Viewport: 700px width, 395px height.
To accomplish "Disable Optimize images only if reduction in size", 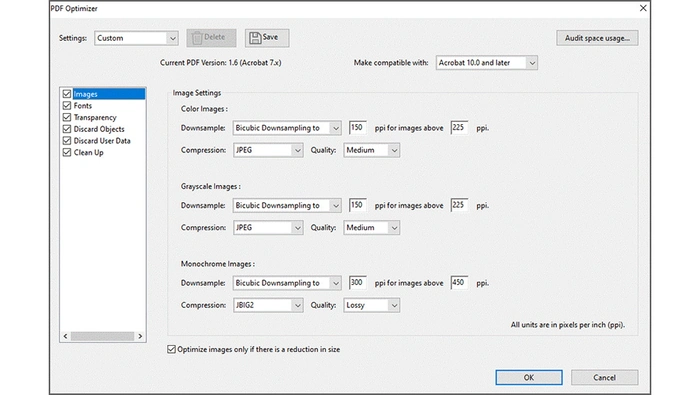I will tap(171, 349).
